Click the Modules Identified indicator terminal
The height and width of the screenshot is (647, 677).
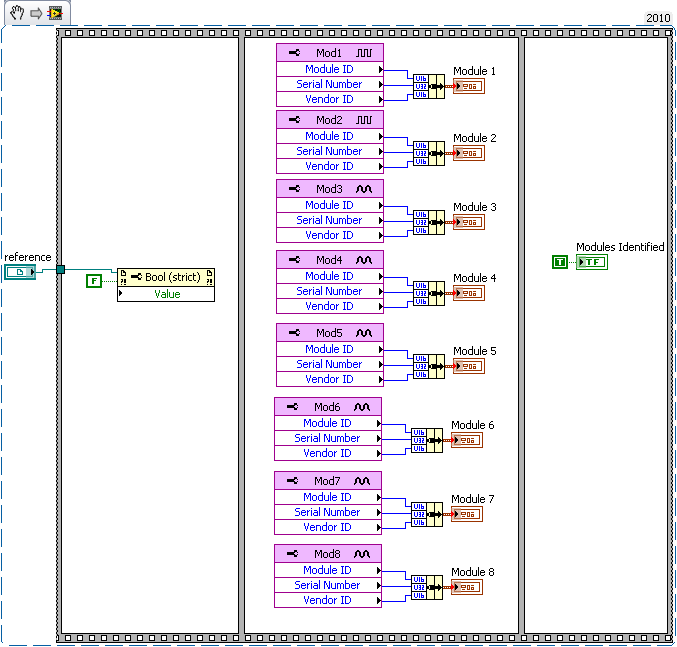pos(592,262)
